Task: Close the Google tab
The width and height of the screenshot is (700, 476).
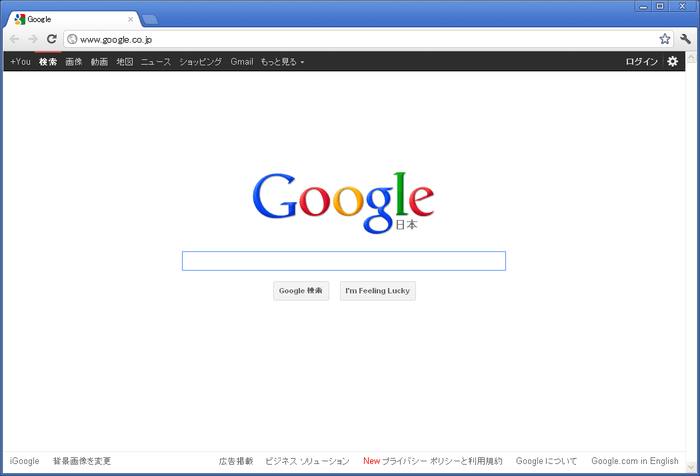Action: pyautogui.click(x=130, y=19)
